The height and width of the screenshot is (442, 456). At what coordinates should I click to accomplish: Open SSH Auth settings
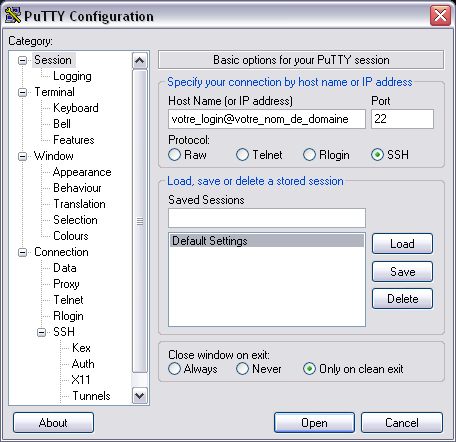(x=83, y=364)
